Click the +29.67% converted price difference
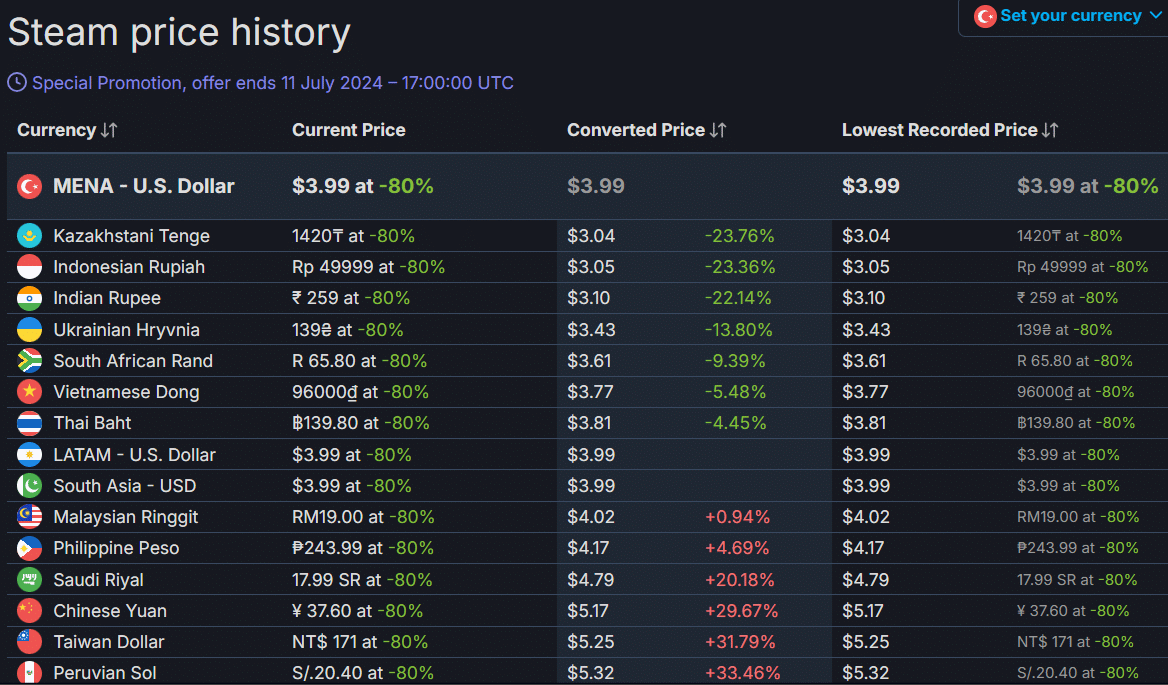The width and height of the screenshot is (1168, 685). tap(741, 611)
